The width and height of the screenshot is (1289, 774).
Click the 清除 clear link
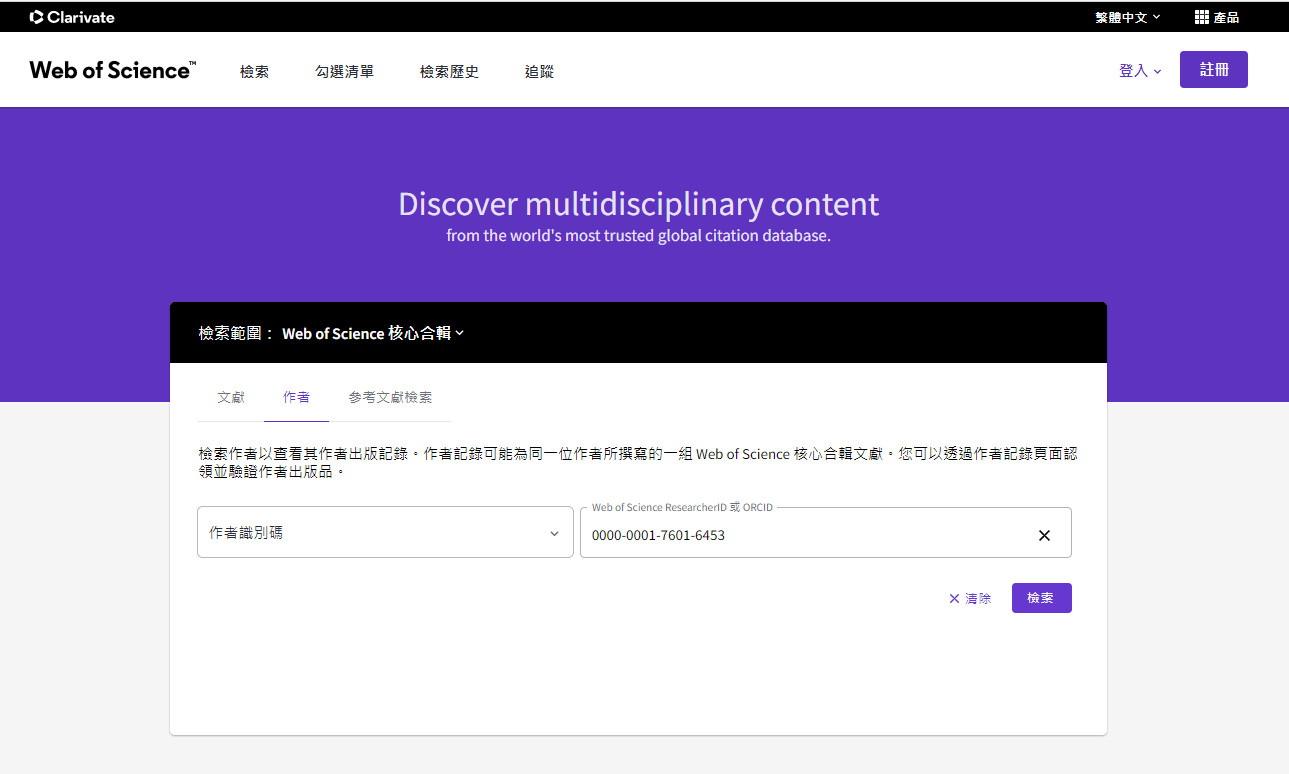point(970,598)
